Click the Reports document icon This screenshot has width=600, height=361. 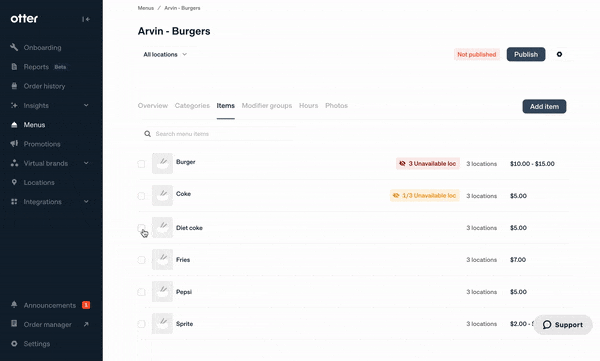click(14, 67)
